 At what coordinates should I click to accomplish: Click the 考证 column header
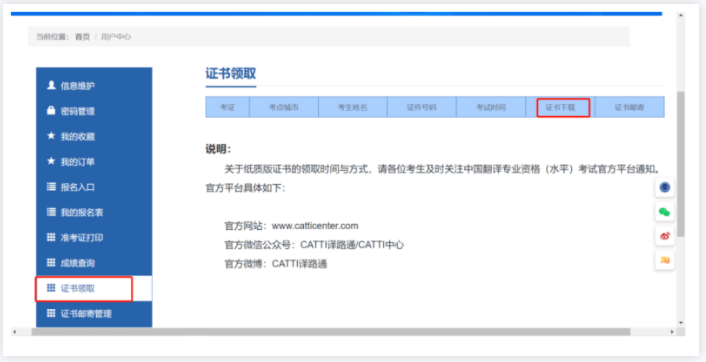click(x=227, y=108)
